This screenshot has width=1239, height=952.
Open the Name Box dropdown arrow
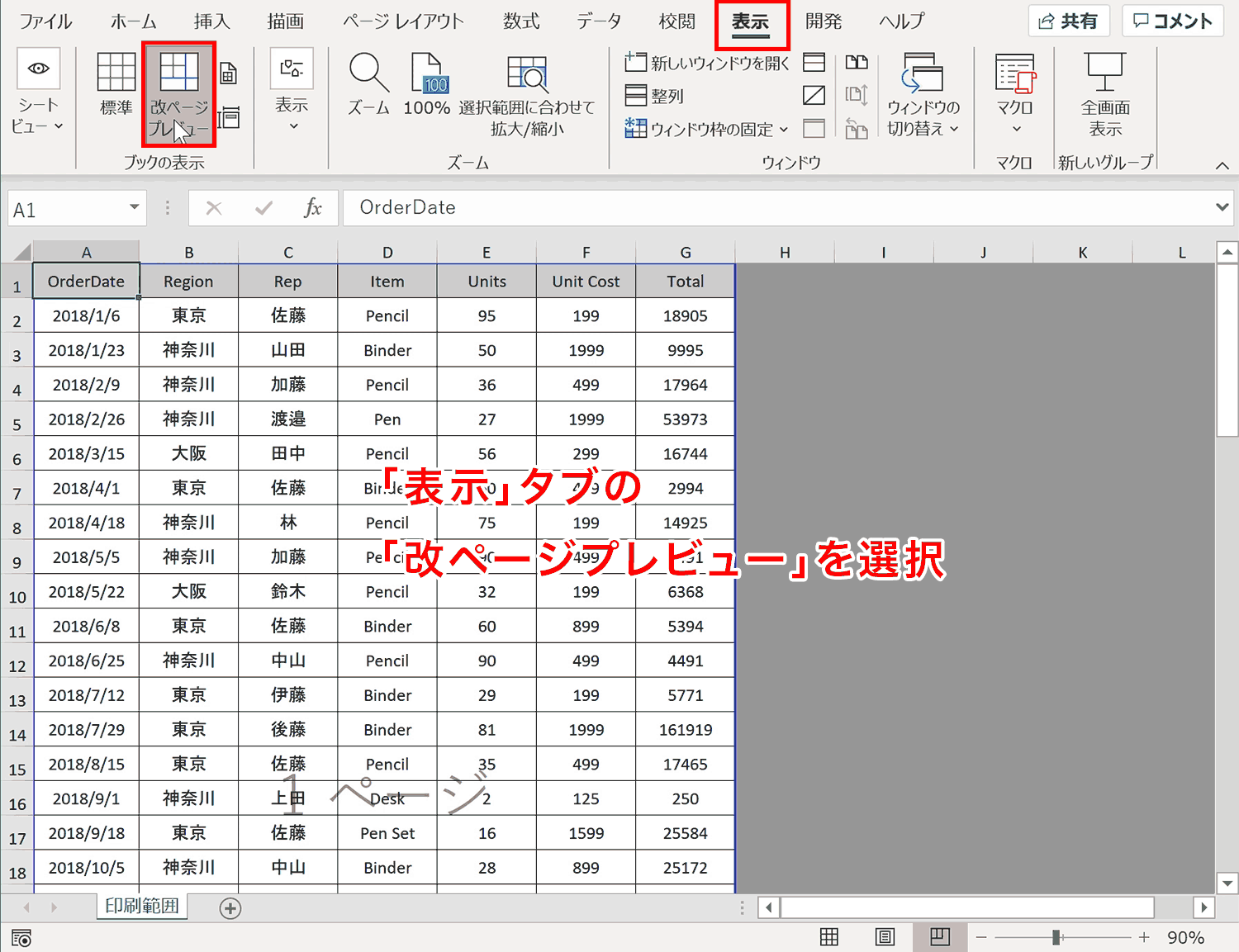(x=134, y=207)
